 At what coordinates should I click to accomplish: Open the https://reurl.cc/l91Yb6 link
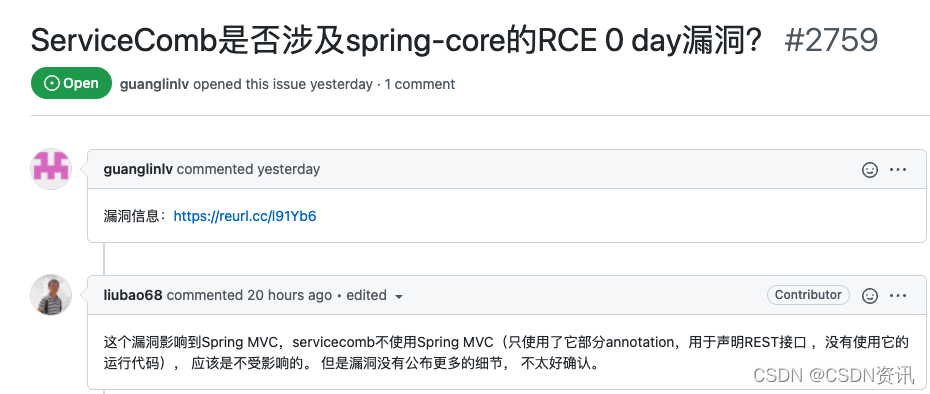pos(245,216)
